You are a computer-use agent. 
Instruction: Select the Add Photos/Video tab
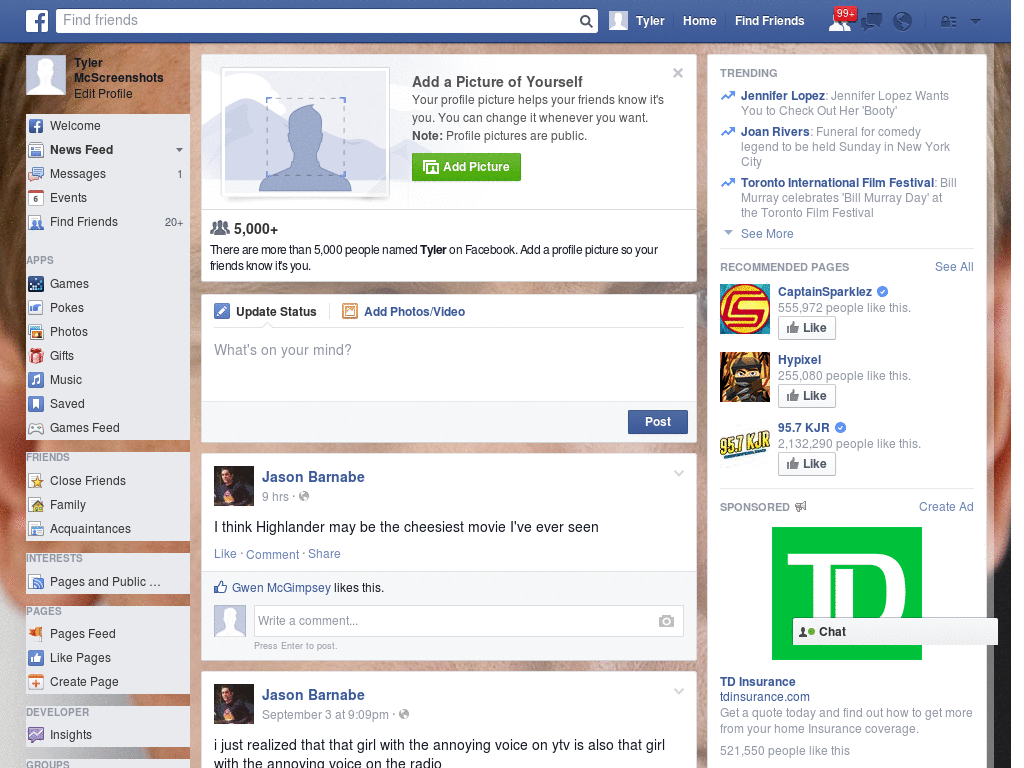tap(404, 312)
